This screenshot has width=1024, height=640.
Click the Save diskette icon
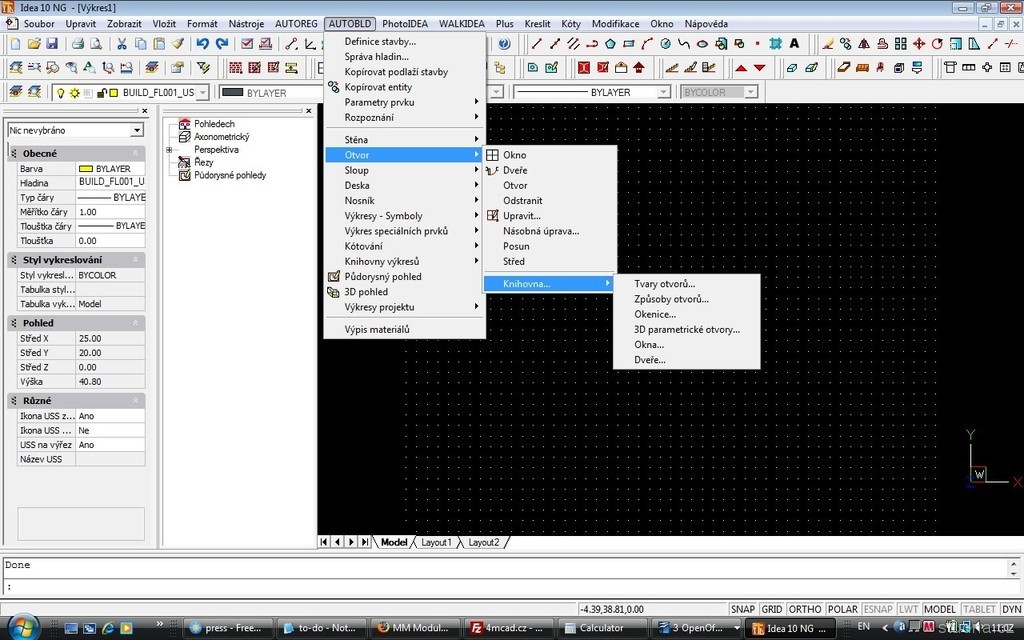click(52, 44)
